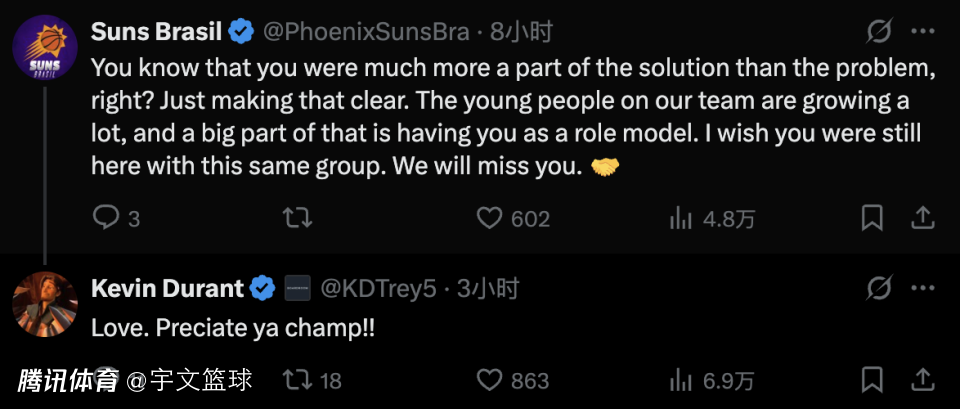
Task: Repost the Suns Brasil tweet
Action: (x=298, y=217)
